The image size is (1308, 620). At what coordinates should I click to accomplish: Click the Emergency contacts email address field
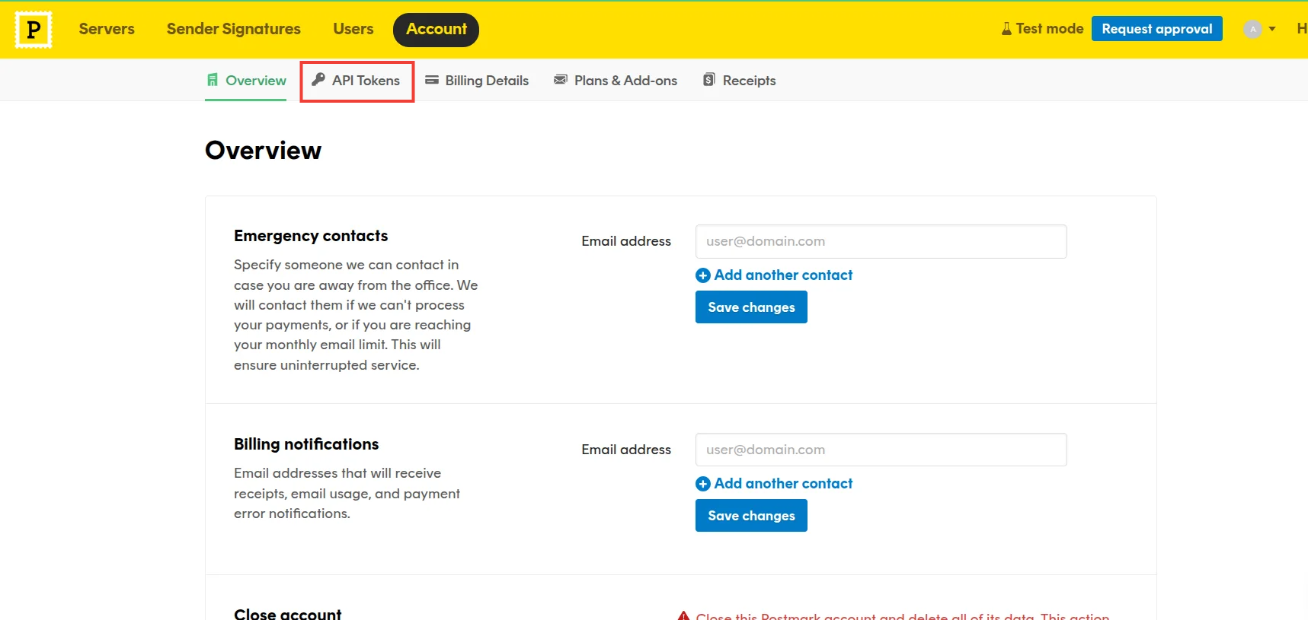click(881, 241)
